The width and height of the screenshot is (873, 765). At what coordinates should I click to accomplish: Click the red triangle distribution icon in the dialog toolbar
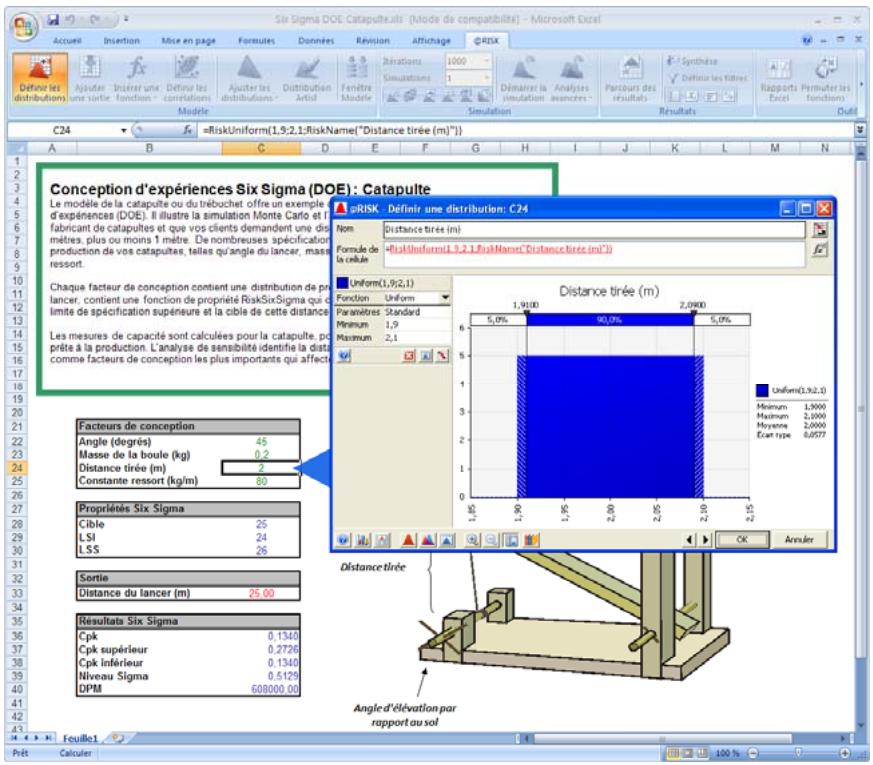pos(409,540)
